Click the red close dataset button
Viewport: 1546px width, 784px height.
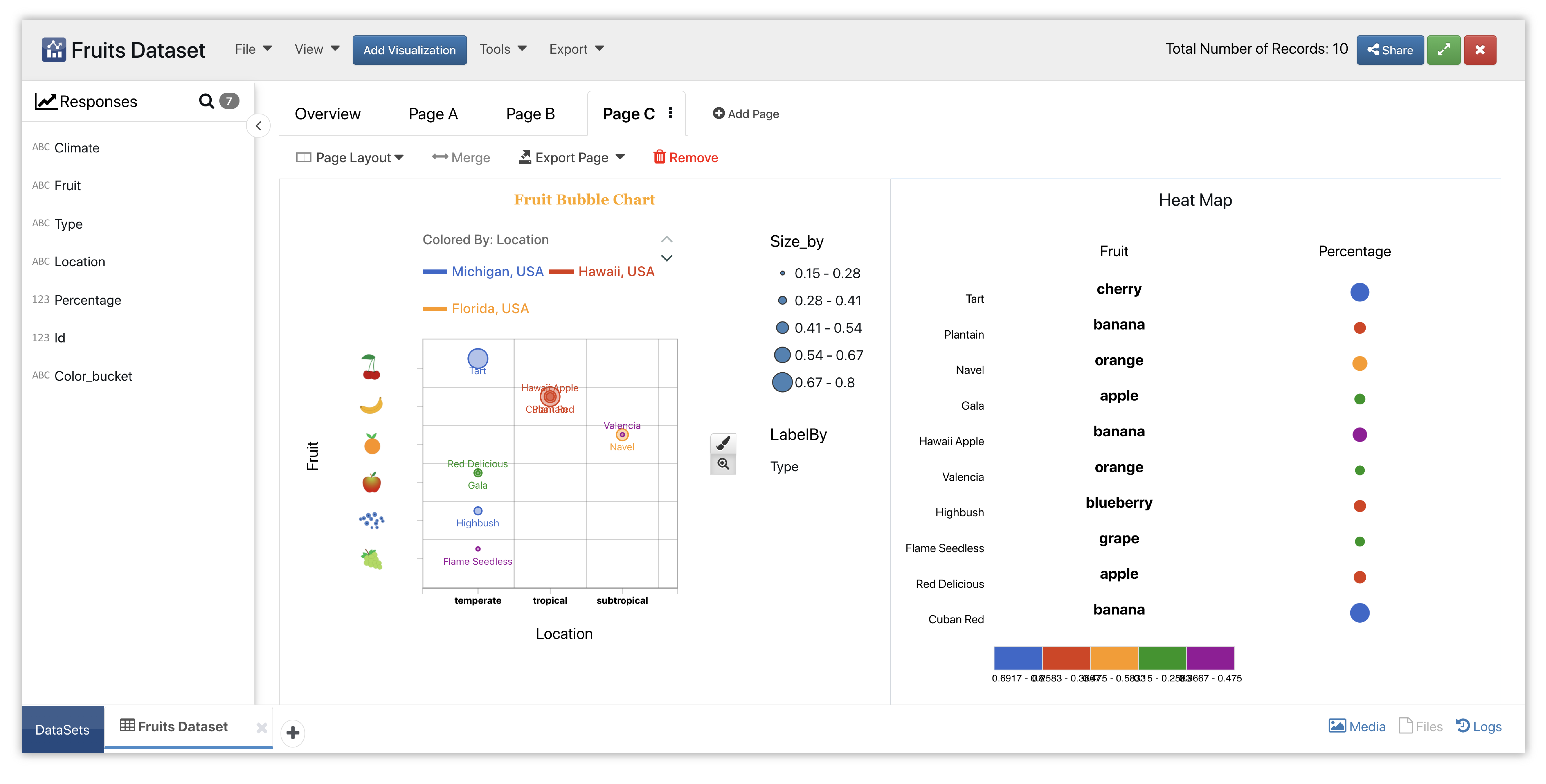pyautogui.click(x=1479, y=50)
